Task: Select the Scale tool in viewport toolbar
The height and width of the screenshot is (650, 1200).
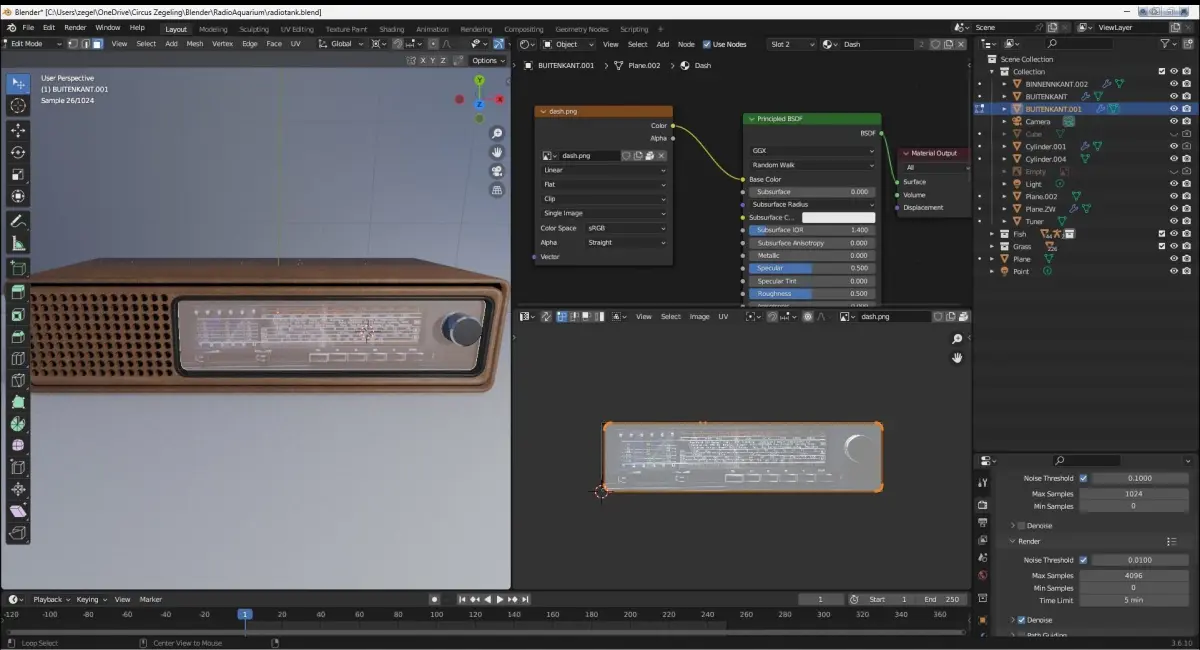Action: 18,174
